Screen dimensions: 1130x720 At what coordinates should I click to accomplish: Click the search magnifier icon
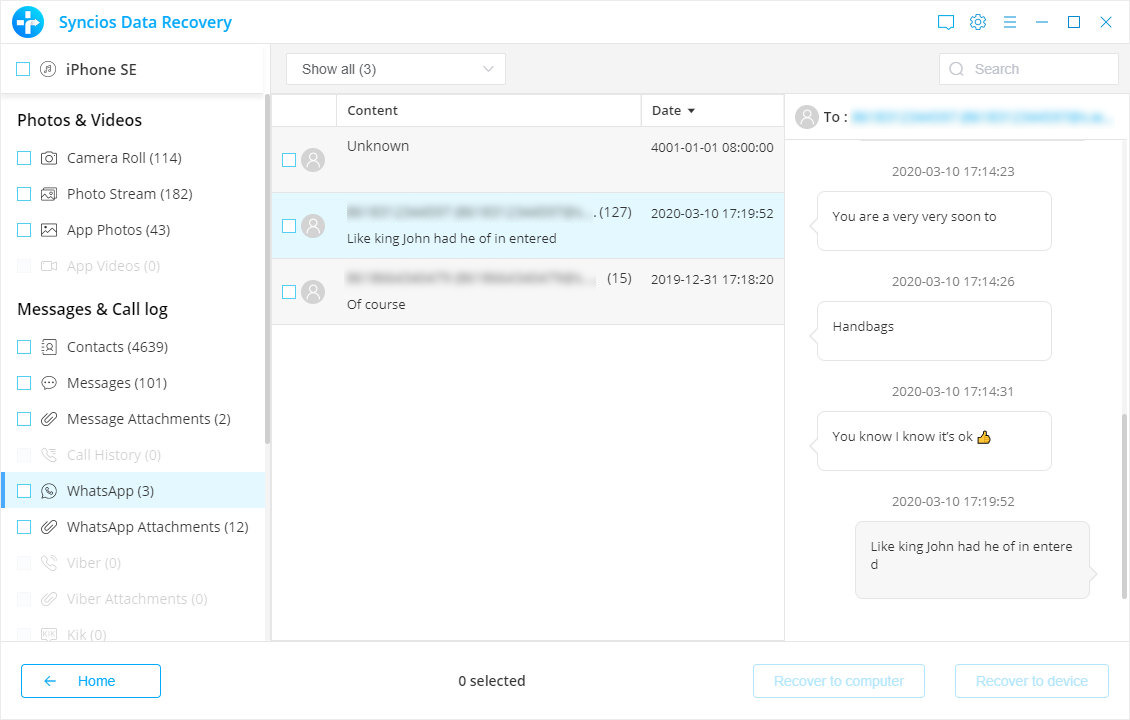(956, 69)
